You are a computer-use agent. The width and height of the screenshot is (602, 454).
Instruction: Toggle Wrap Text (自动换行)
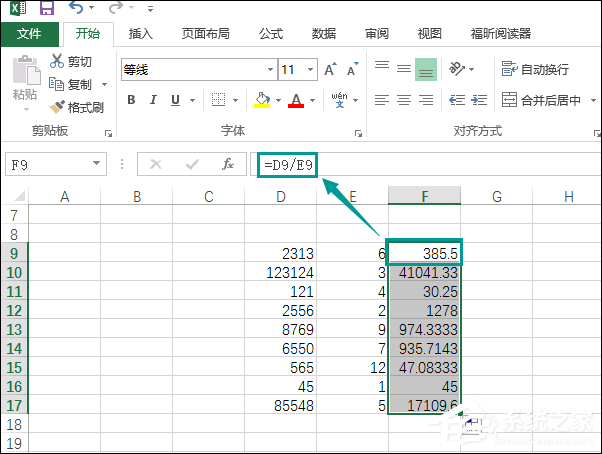pos(536,69)
